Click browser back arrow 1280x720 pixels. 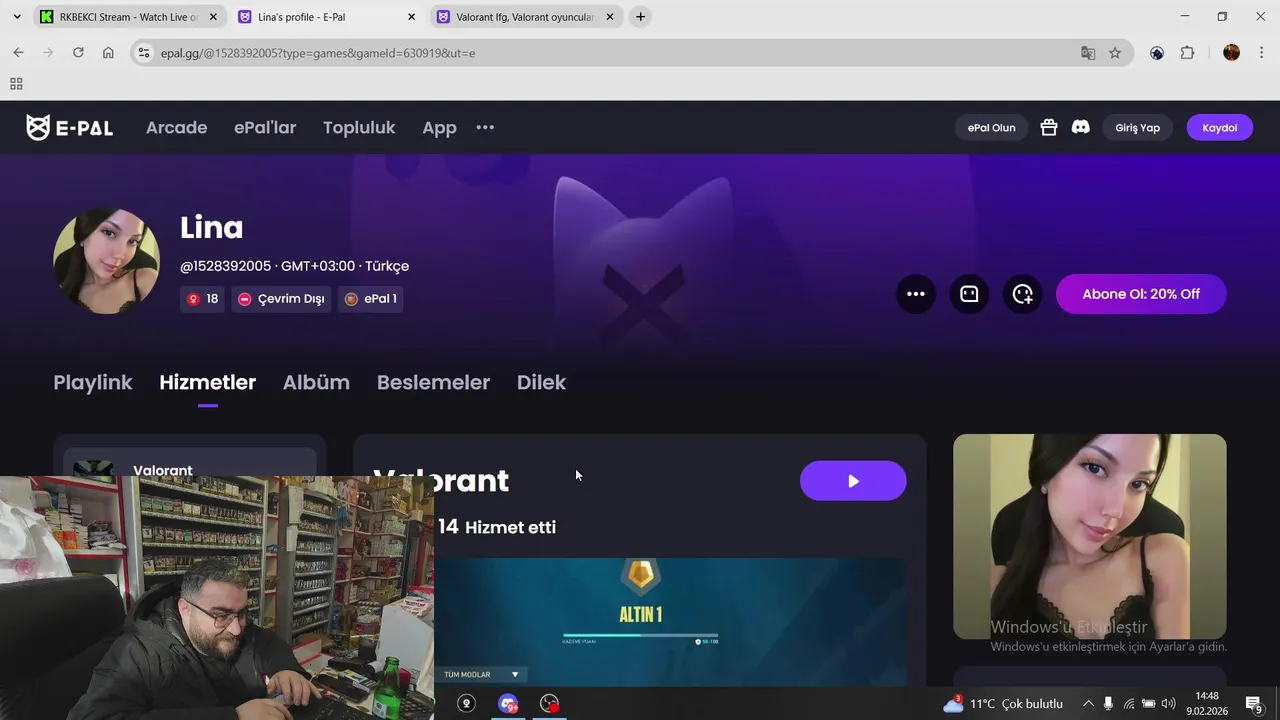point(18,53)
